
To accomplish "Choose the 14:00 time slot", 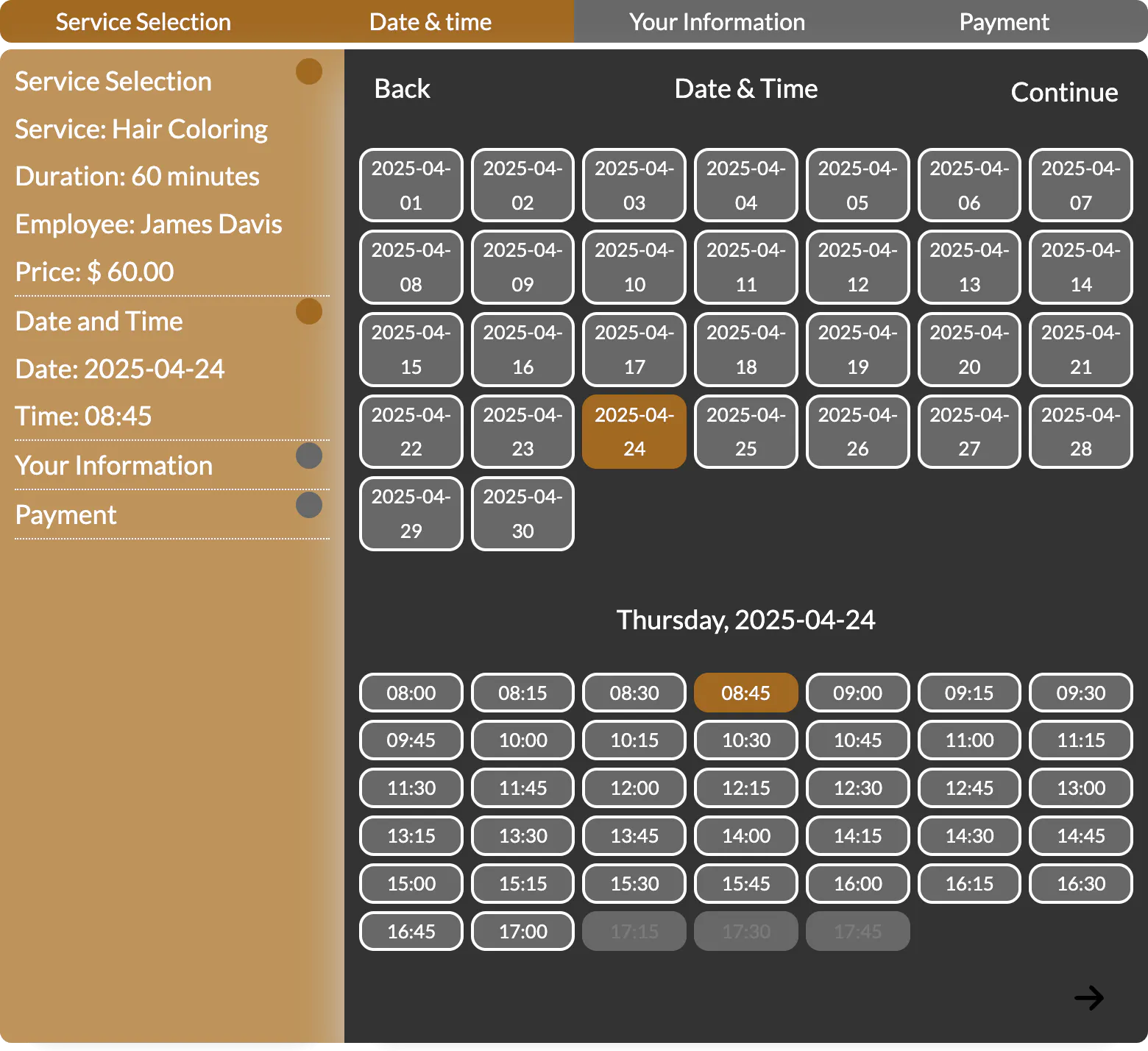I will pos(746,836).
